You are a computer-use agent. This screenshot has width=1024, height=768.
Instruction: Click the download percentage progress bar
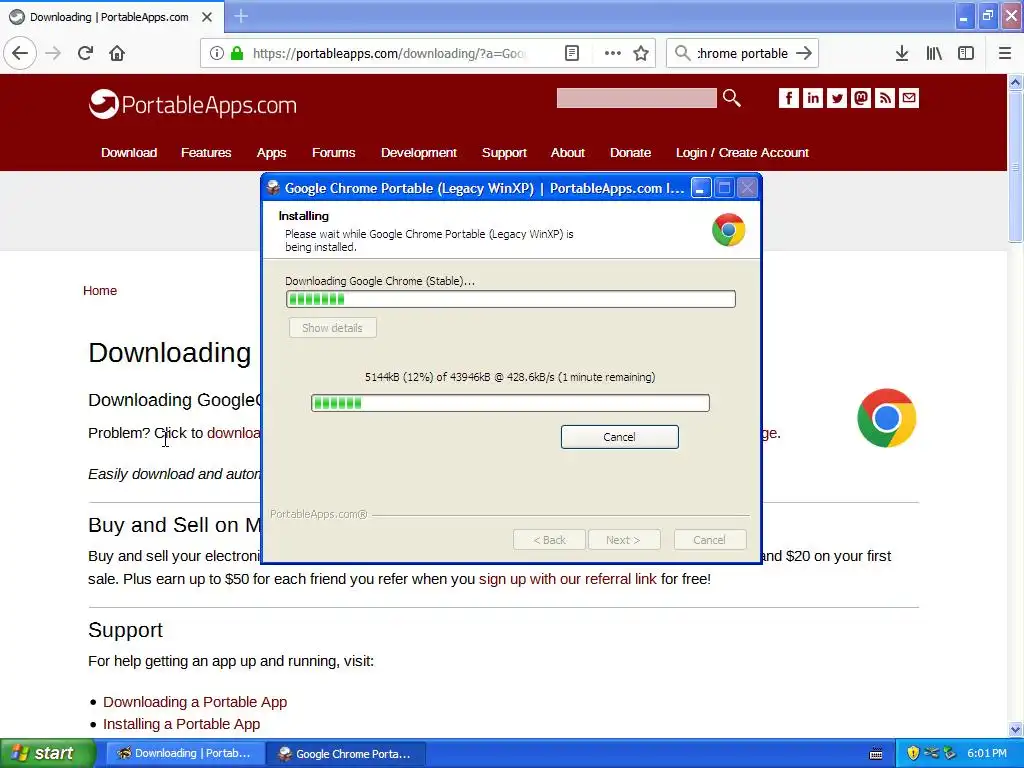coord(510,403)
